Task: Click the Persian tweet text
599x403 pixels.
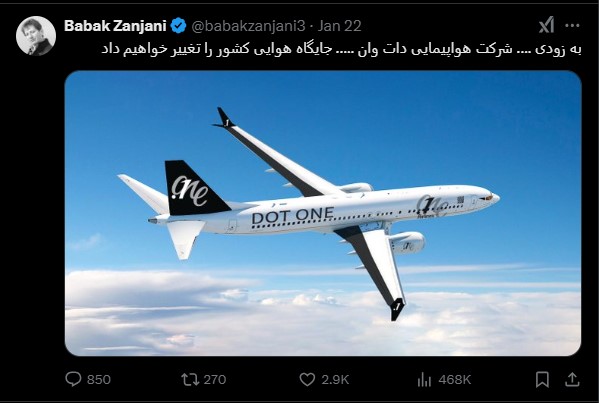Action: click(x=341, y=50)
